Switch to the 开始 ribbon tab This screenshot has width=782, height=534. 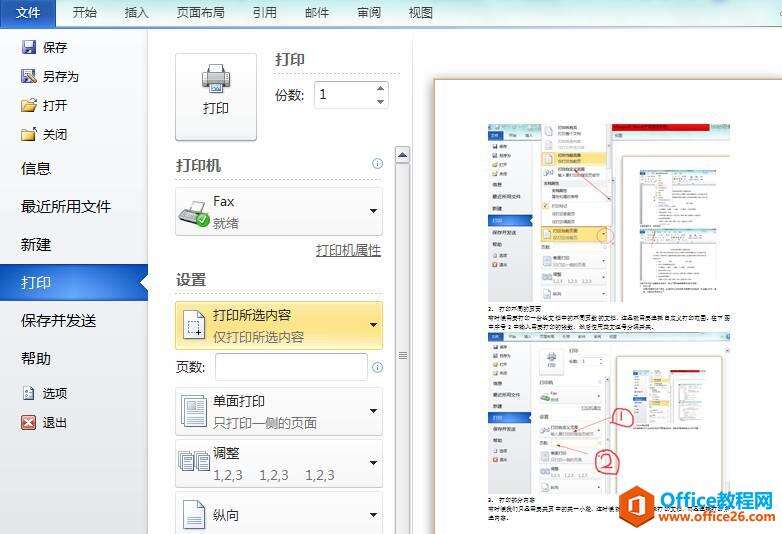coord(84,12)
